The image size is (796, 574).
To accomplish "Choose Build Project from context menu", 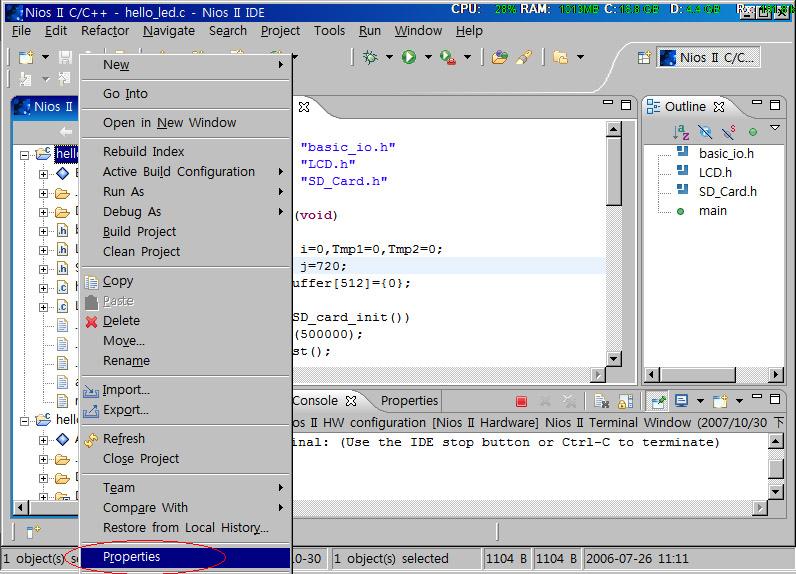I will [185, 232].
